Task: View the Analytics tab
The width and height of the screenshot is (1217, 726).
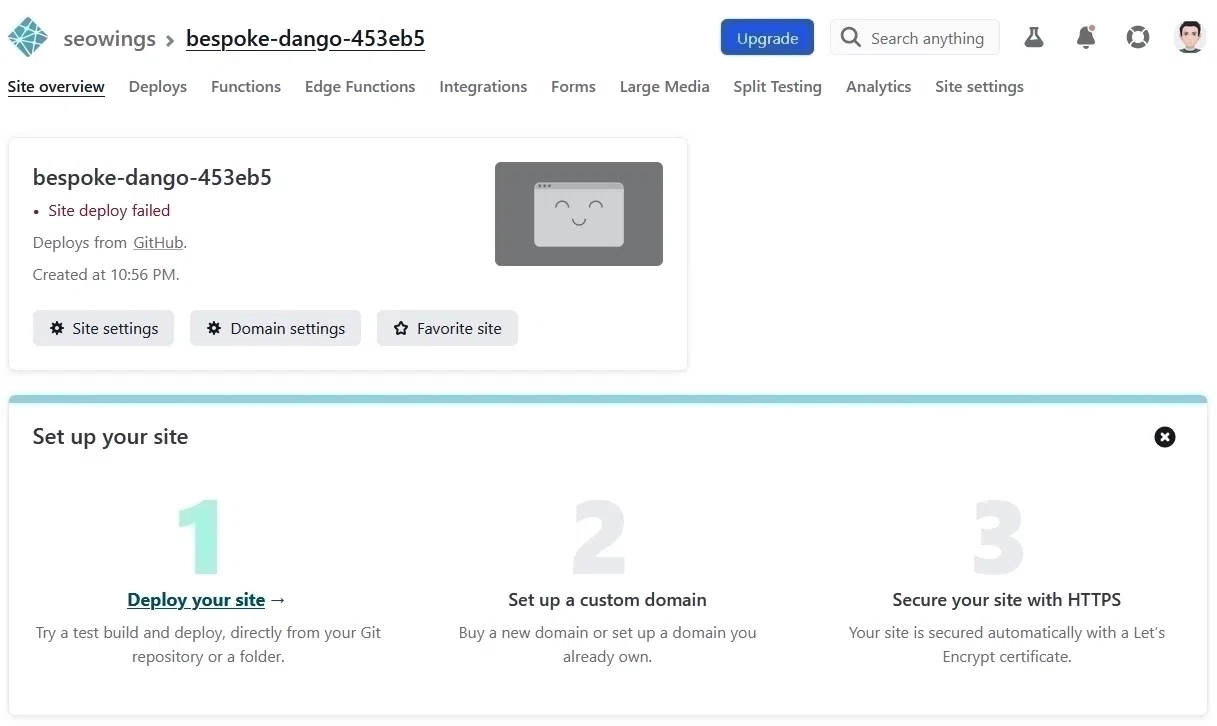Action: [878, 87]
